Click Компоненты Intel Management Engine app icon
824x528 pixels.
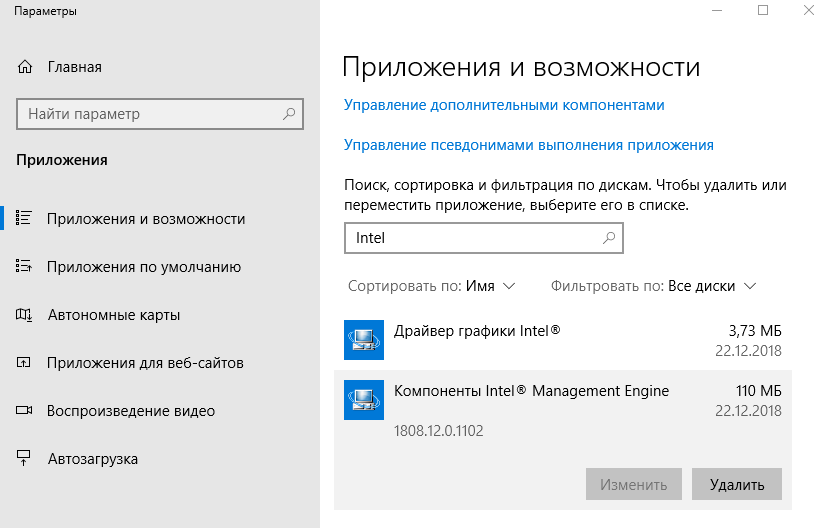point(364,400)
